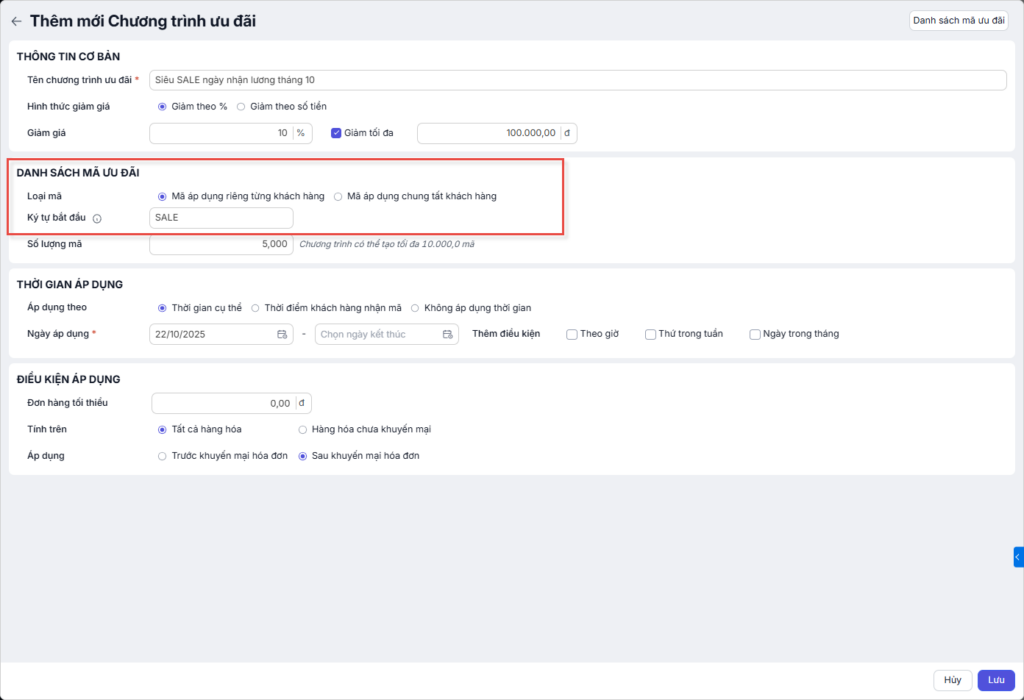Image resolution: width=1024 pixels, height=700 pixels.
Task: Click the Lưu button to save
Action: [995, 680]
